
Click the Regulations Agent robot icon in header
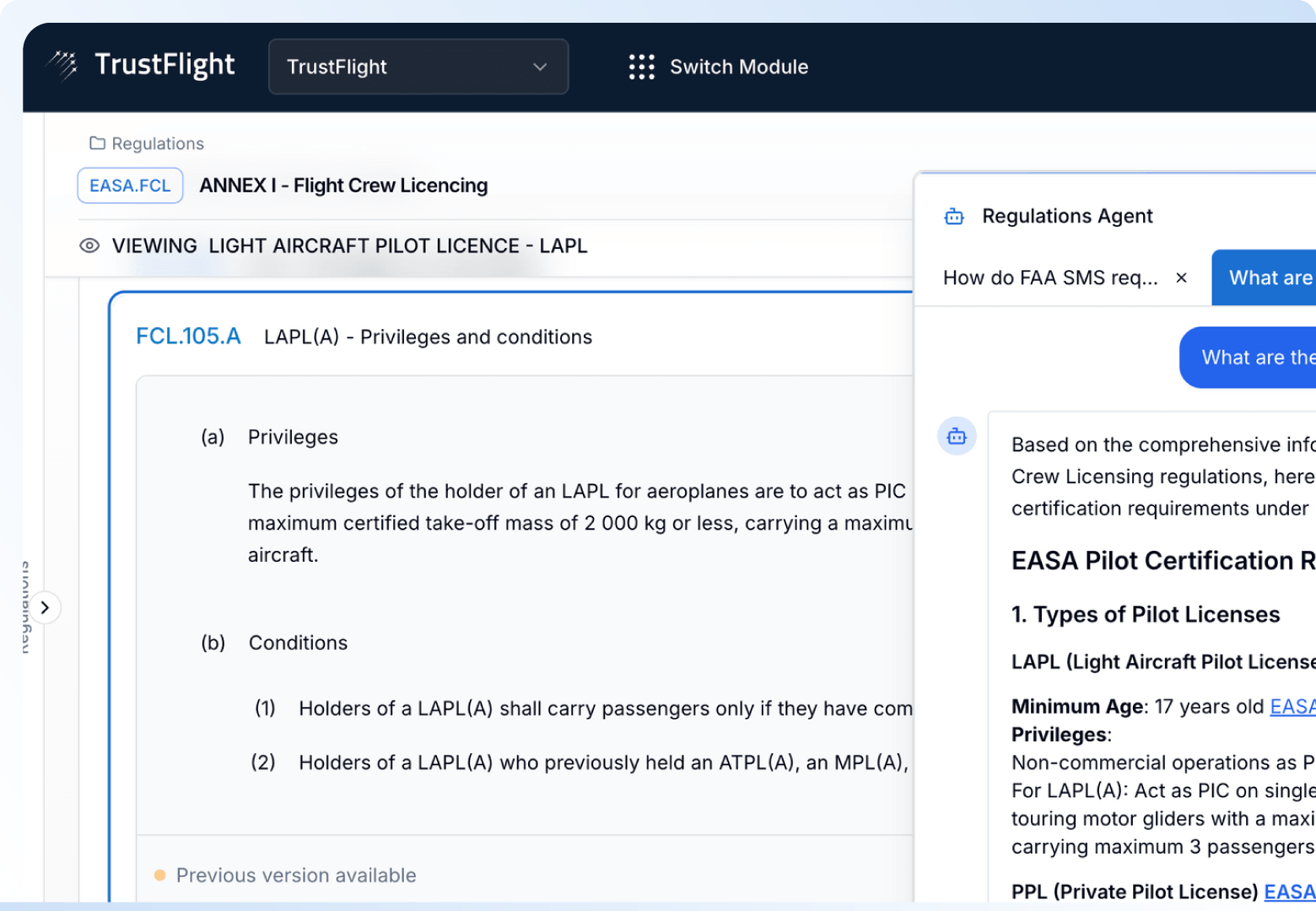coord(954,217)
